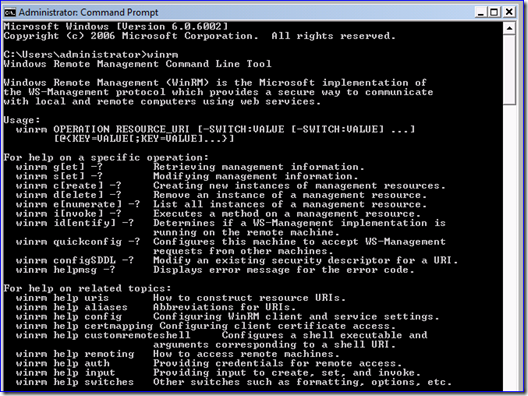Click 'How to construct resource URIs.' text
Image resolution: width=528 pixels, height=396 pixels.
[250, 298]
